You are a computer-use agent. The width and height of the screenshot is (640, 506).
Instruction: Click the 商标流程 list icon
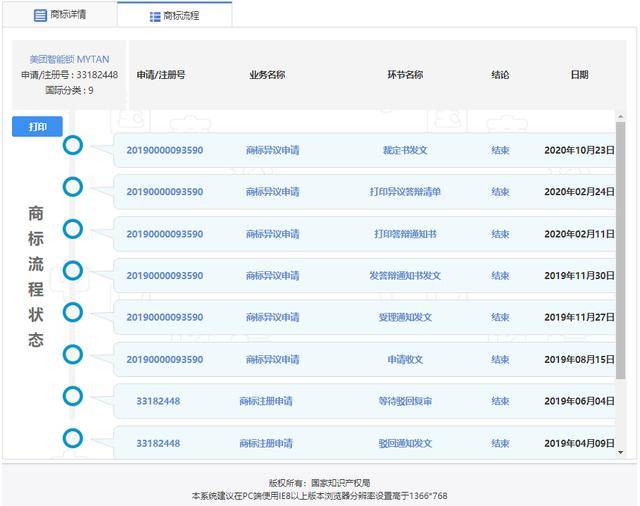point(155,17)
